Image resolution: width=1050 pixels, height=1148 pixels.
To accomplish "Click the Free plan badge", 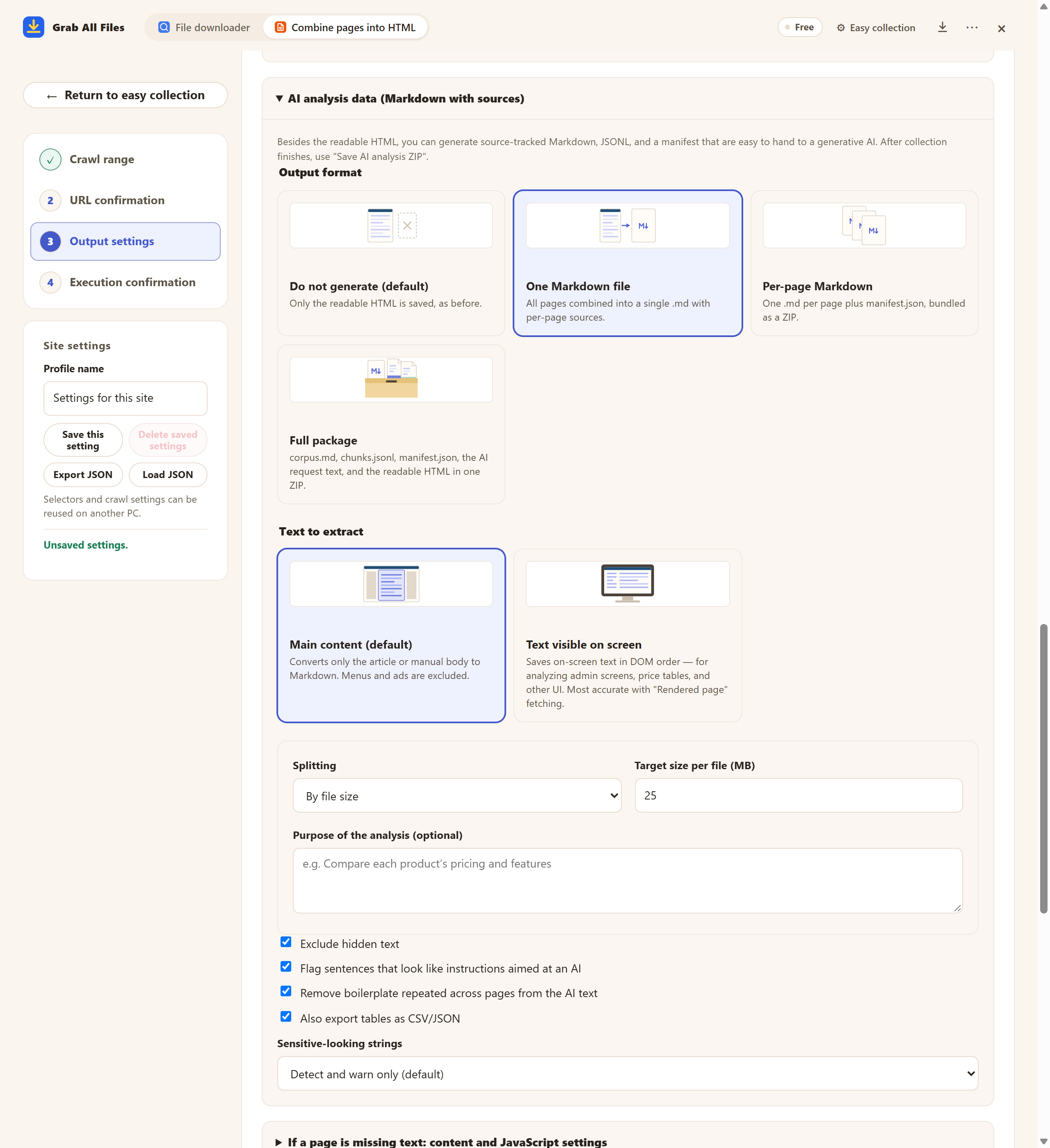I will (x=800, y=27).
